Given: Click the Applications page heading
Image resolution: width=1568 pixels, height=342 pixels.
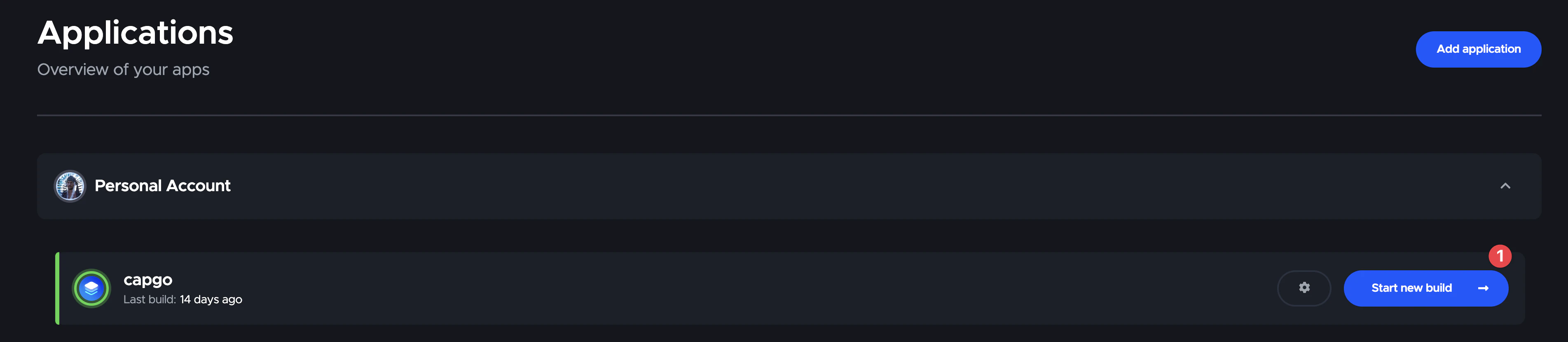Looking at the screenshot, I should (135, 33).
